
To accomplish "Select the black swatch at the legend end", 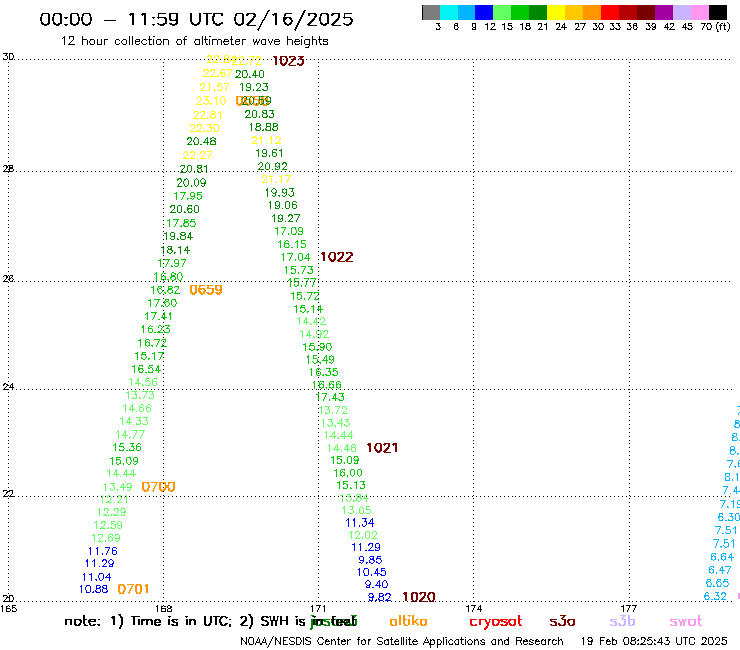I will point(717,12).
